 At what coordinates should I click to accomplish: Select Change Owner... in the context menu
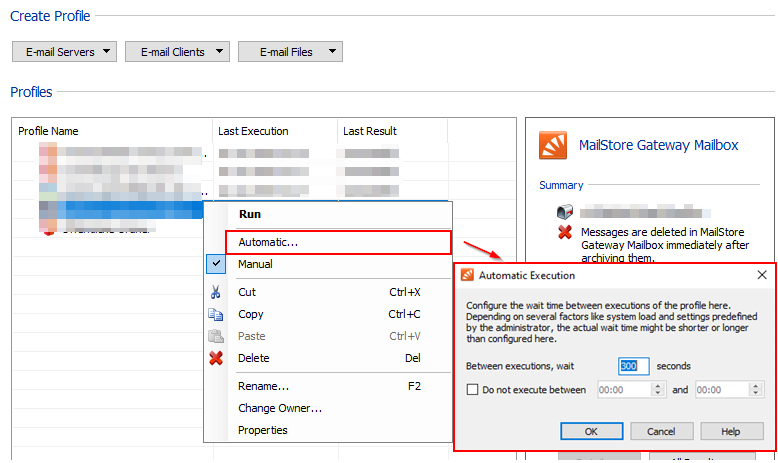[280, 408]
